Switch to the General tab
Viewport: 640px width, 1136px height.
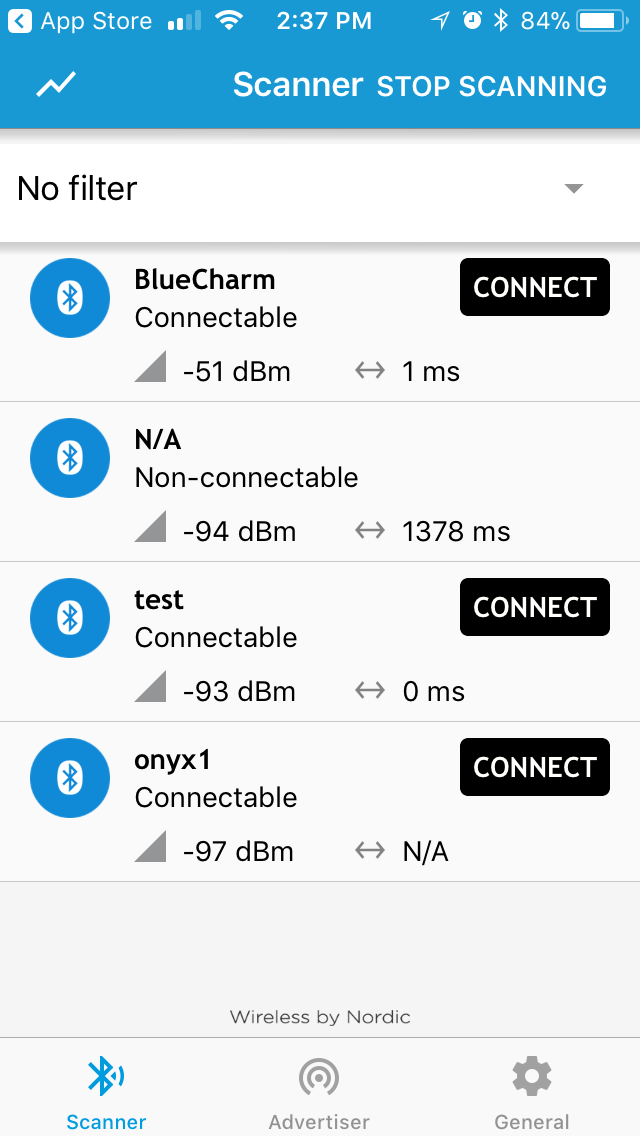(x=531, y=1090)
